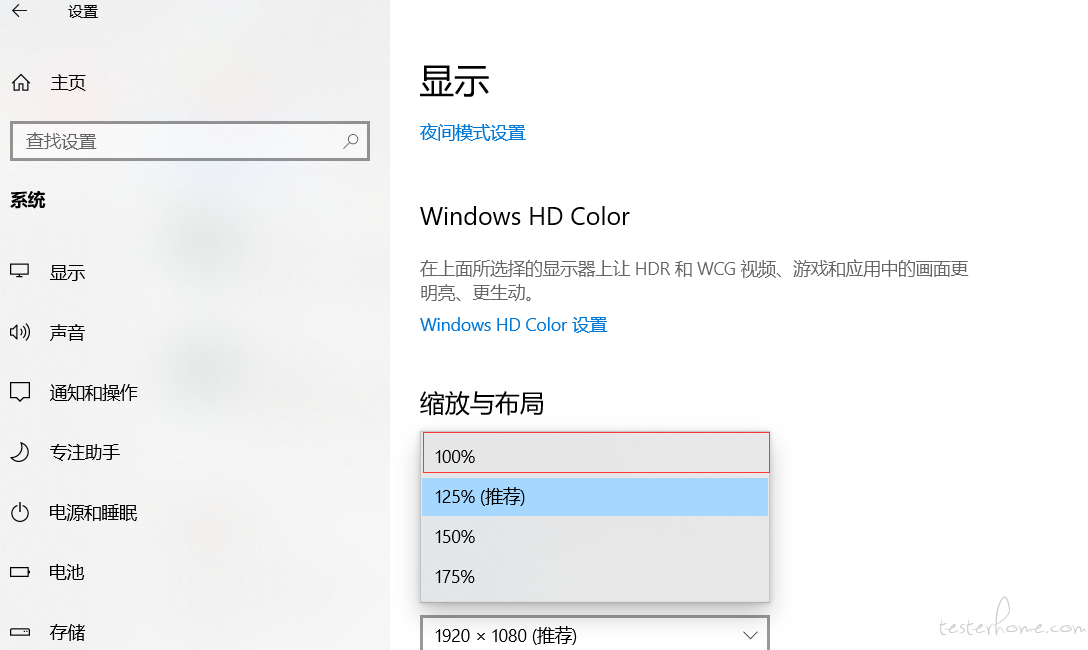This screenshot has width=1088, height=650.
Task: Click the notification icon beside 通知和操作
Action: (x=20, y=392)
